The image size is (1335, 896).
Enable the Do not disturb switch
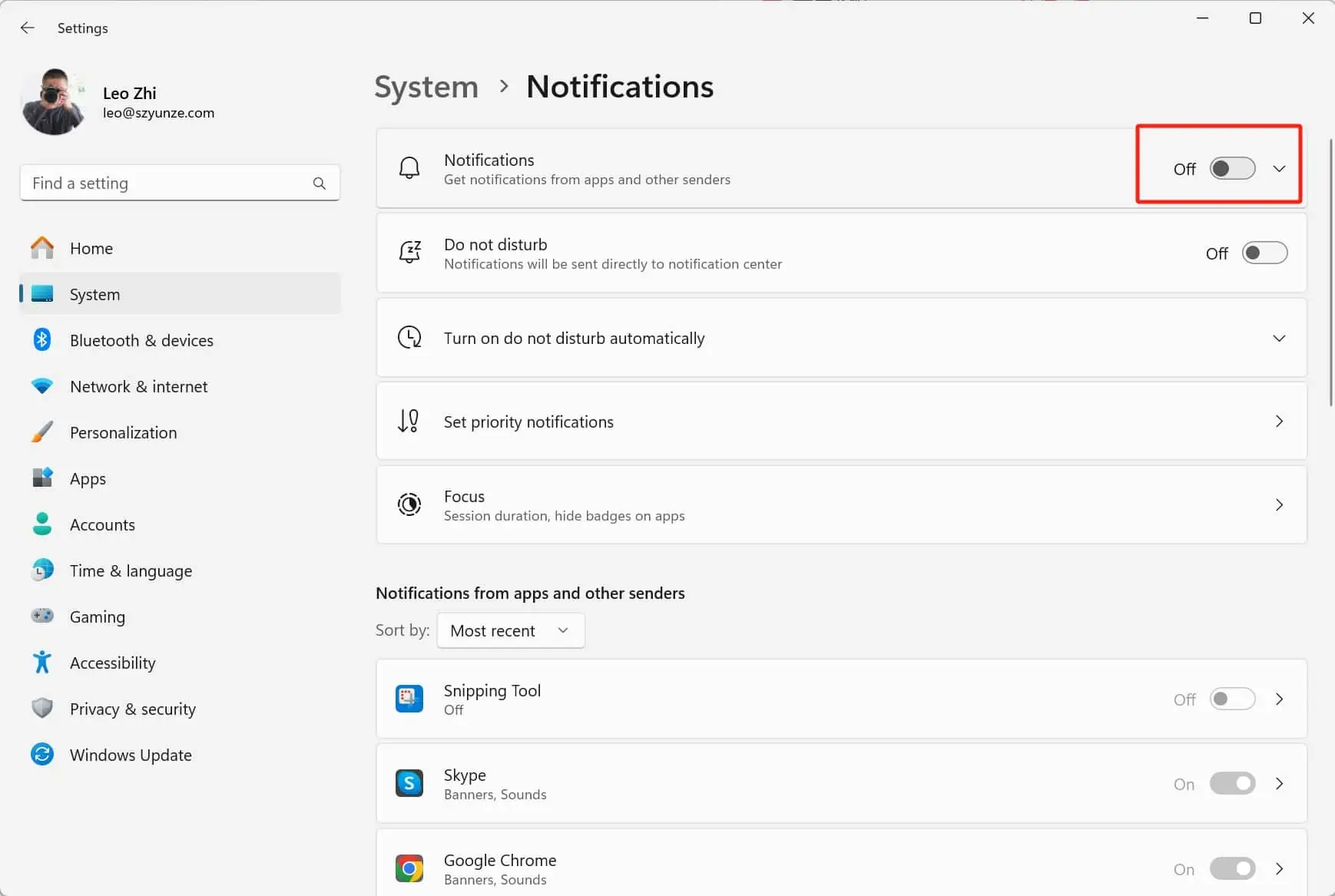pos(1264,253)
